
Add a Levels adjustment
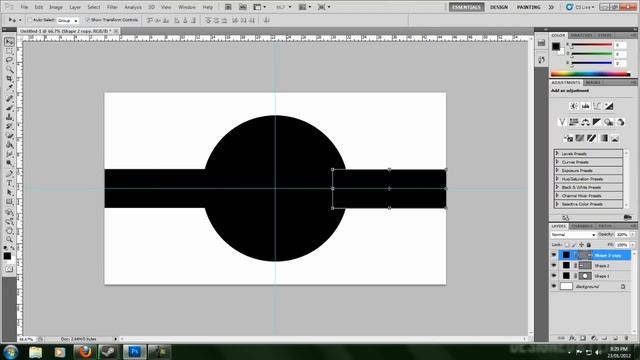(x=585, y=106)
